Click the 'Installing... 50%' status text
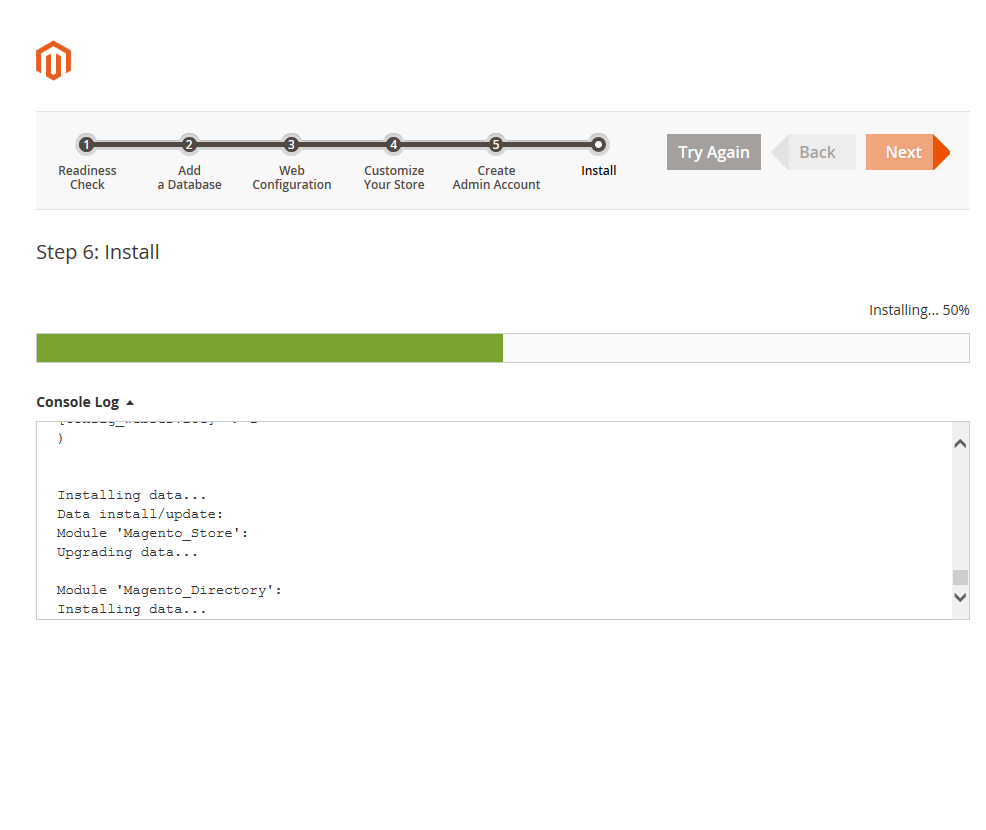 click(x=919, y=310)
